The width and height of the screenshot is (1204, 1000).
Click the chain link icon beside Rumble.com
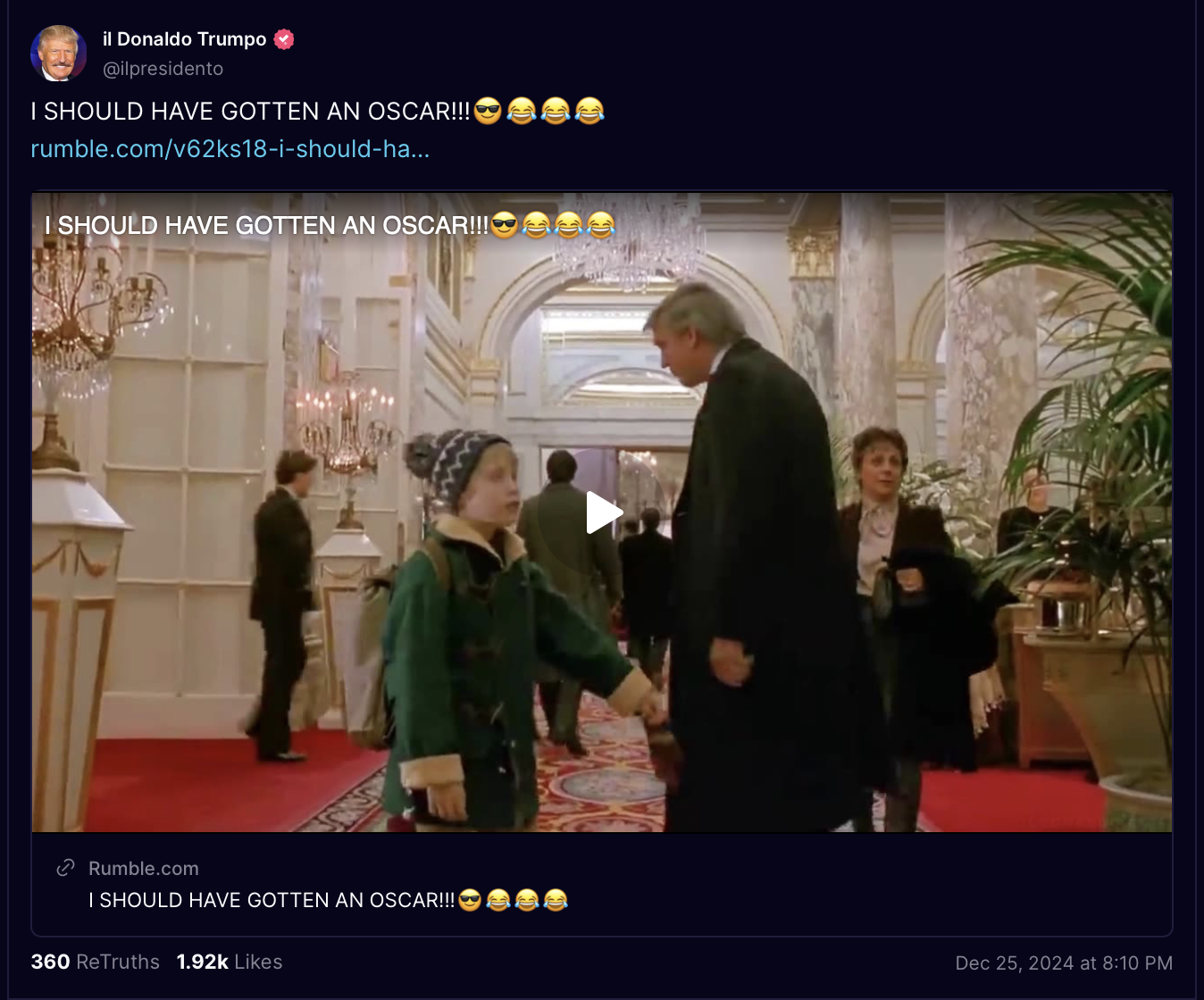pos(65,868)
